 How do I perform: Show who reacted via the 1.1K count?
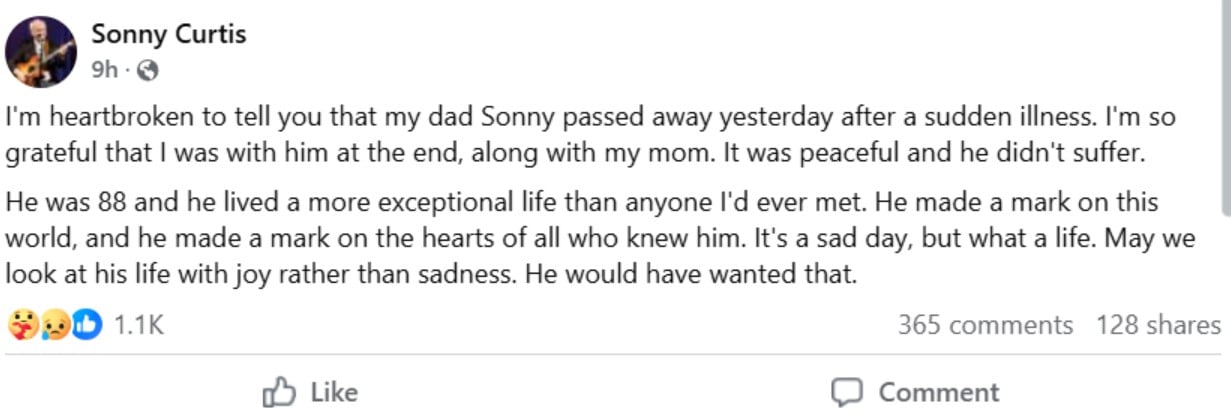pos(139,325)
